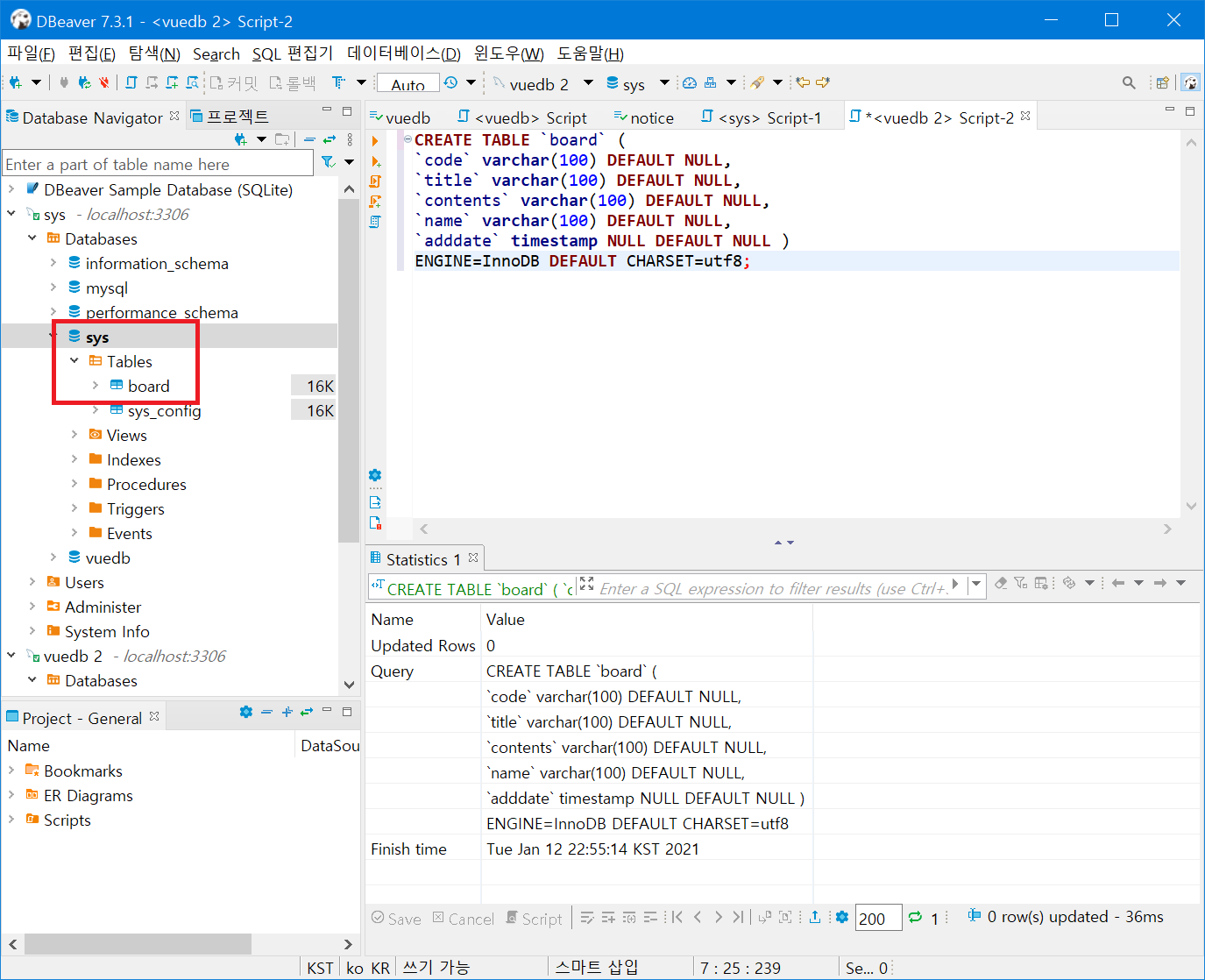This screenshot has height=980, width=1205.
Task: Click the next row arrow icon
Action: tap(719, 917)
